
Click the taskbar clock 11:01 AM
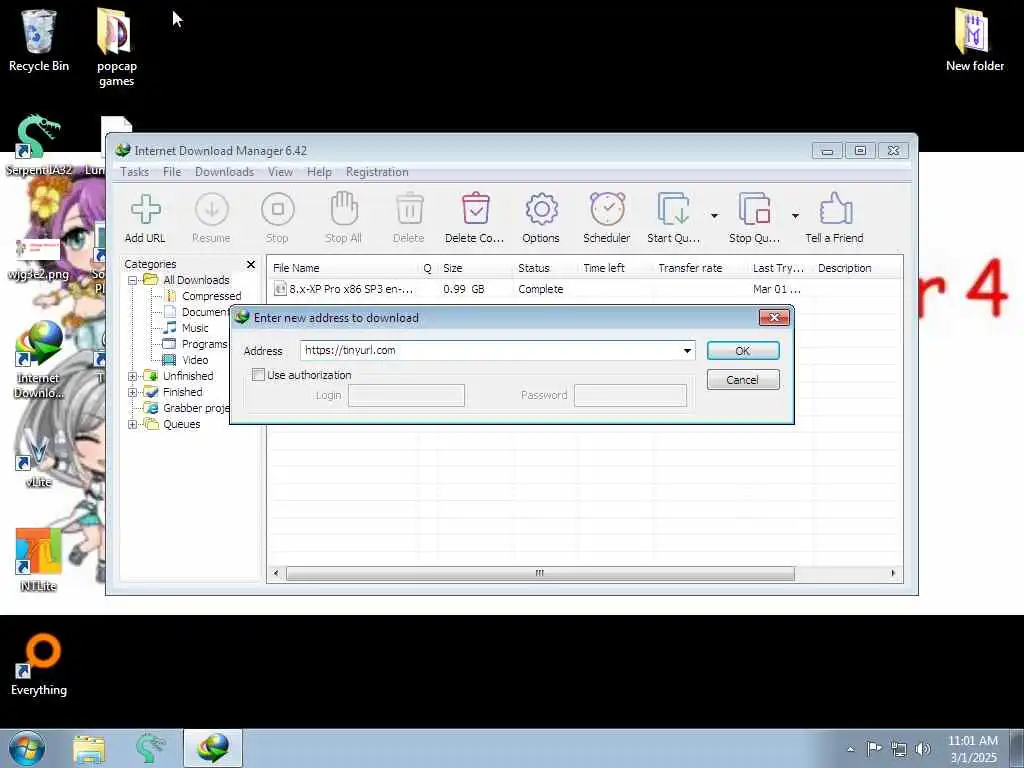(x=972, y=741)
